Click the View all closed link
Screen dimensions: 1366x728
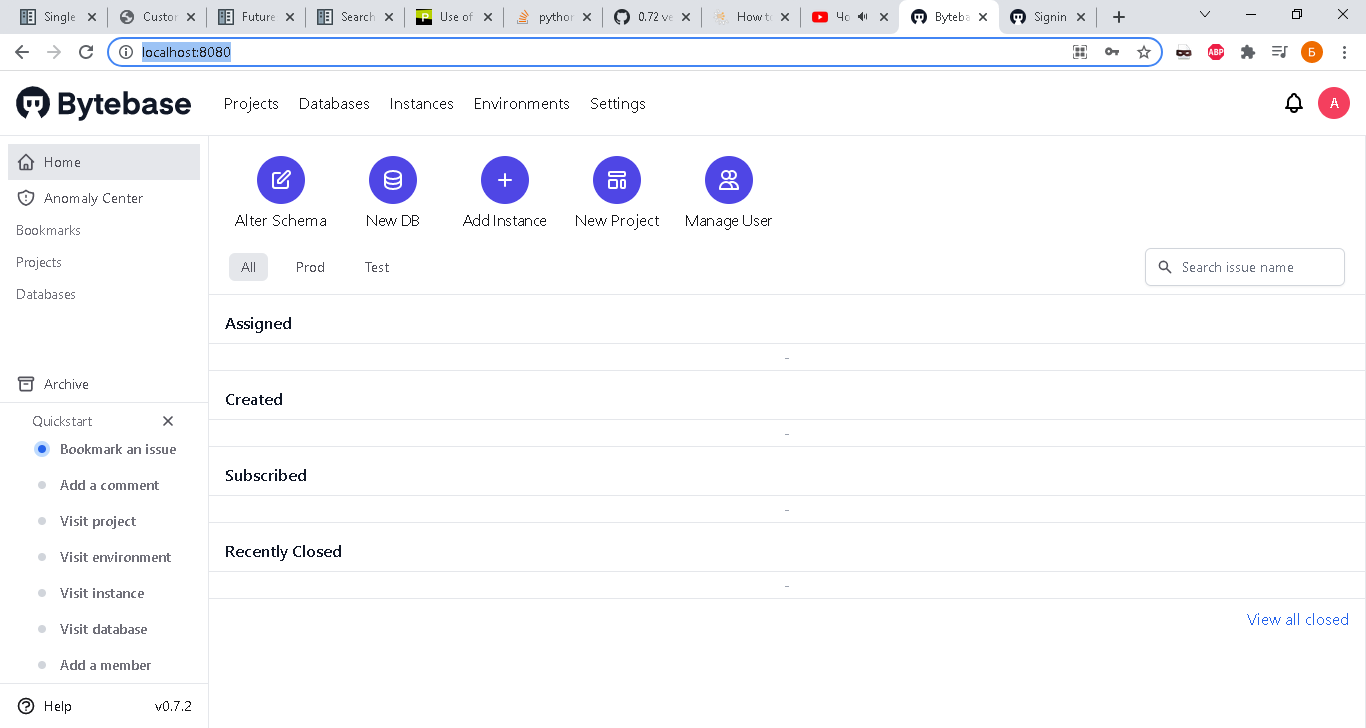(1297, 619)
